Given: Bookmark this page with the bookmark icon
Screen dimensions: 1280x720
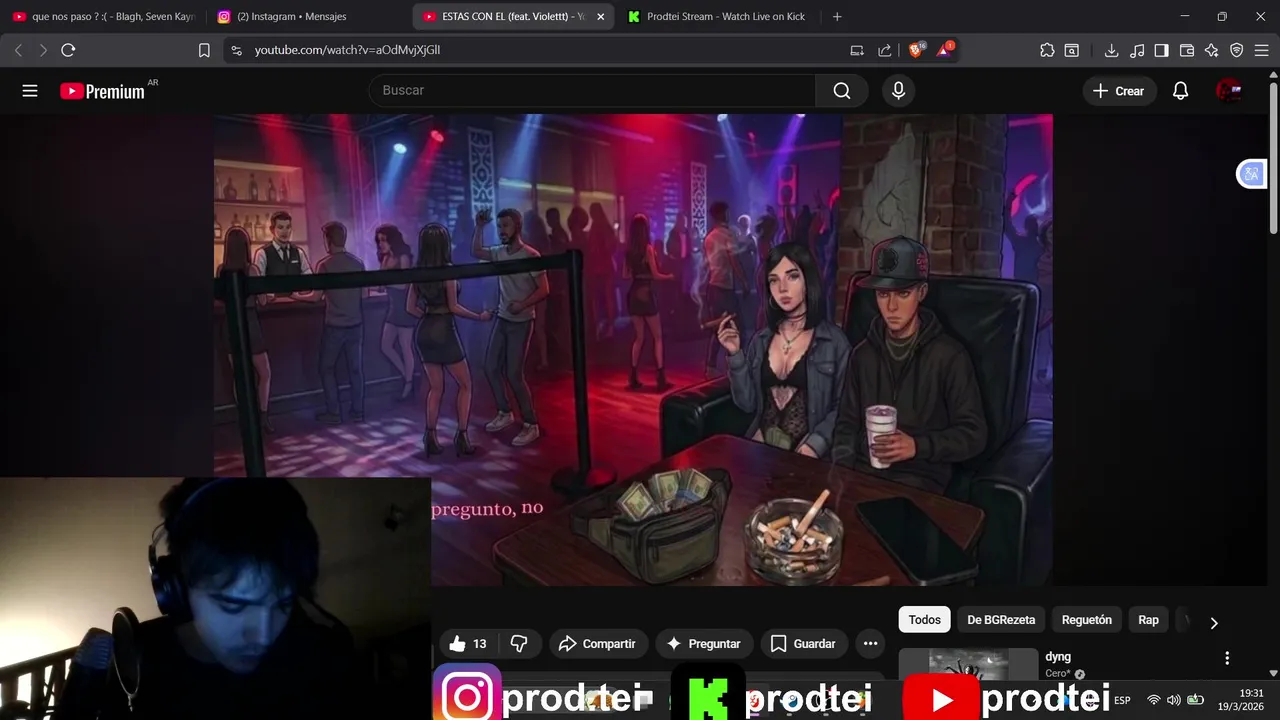Looking at the screenshot, I should [x=204, y=50].
